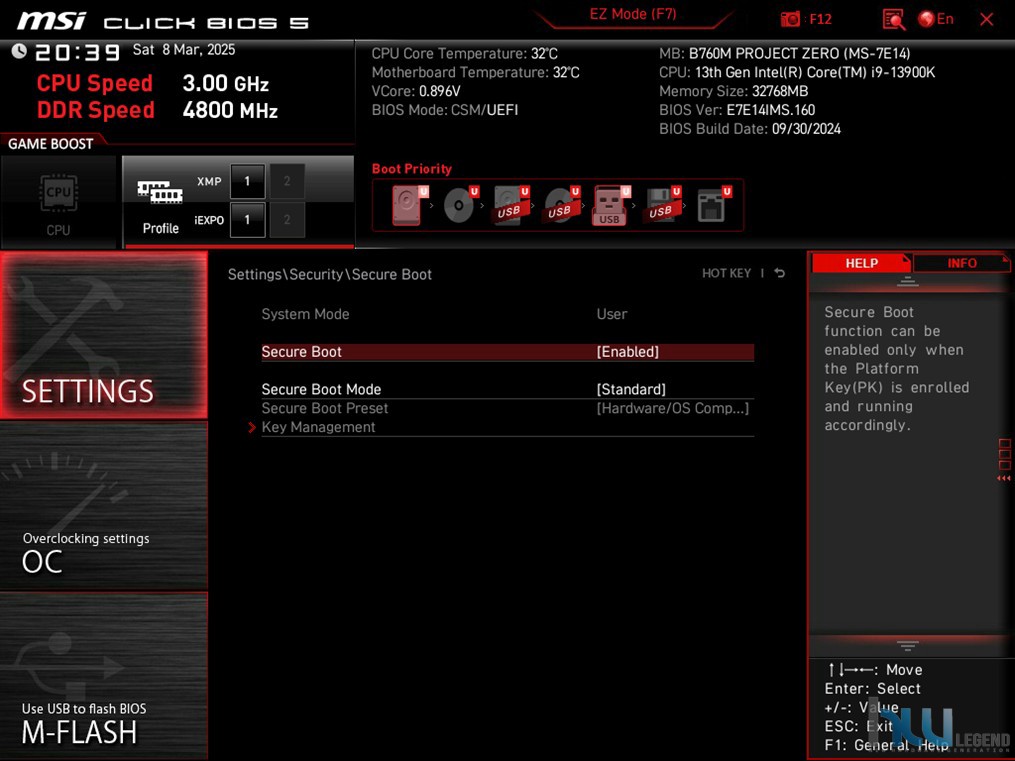The width and height of the screenshot is (1015, 761).
Task: Select USB hard disk boot device icon
Action: (x=511, y=205)
